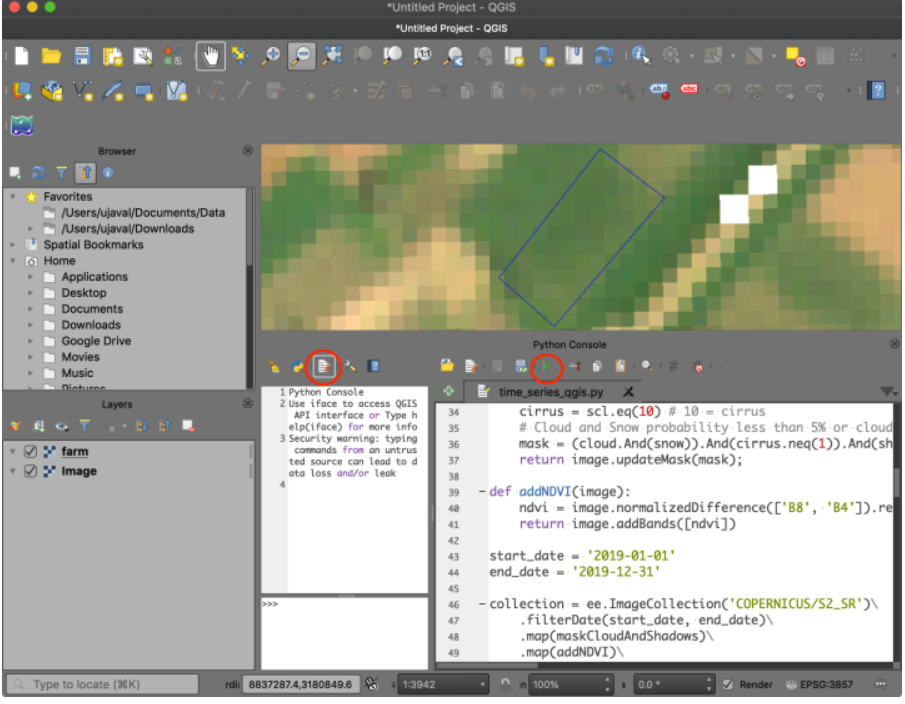This screenshot has height=704, width=905.
Task: Select the Movies folder in Browser
Action: (80, 357)
